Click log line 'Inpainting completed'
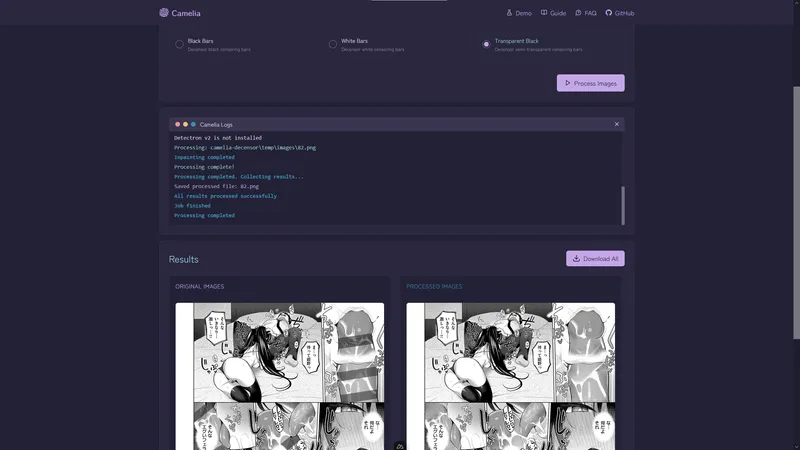Viewport: 800px width, 450px height. [x=204, y=157]
